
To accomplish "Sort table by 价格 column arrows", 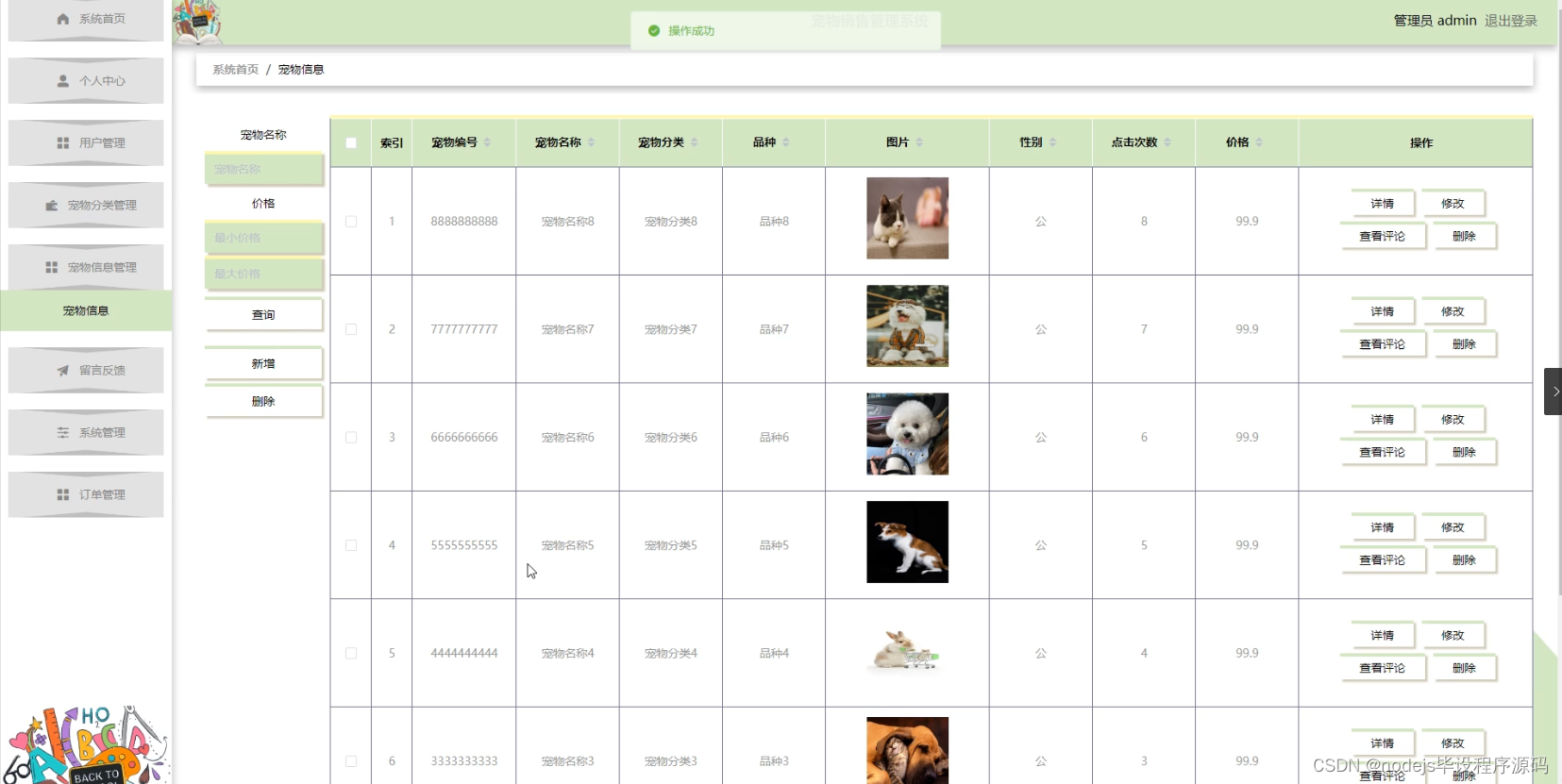I will click(x=1259, y=142).
